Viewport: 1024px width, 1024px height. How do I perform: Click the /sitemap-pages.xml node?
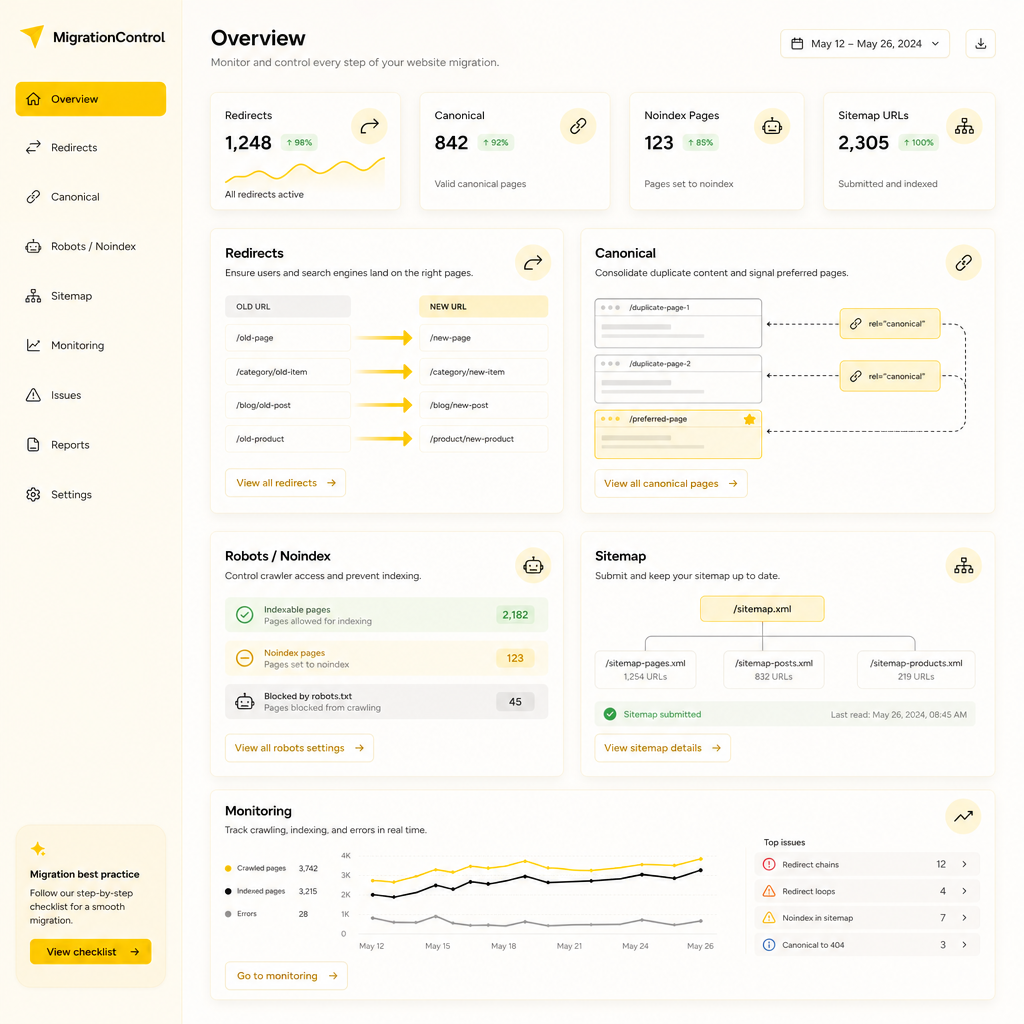tap(645, 669)
